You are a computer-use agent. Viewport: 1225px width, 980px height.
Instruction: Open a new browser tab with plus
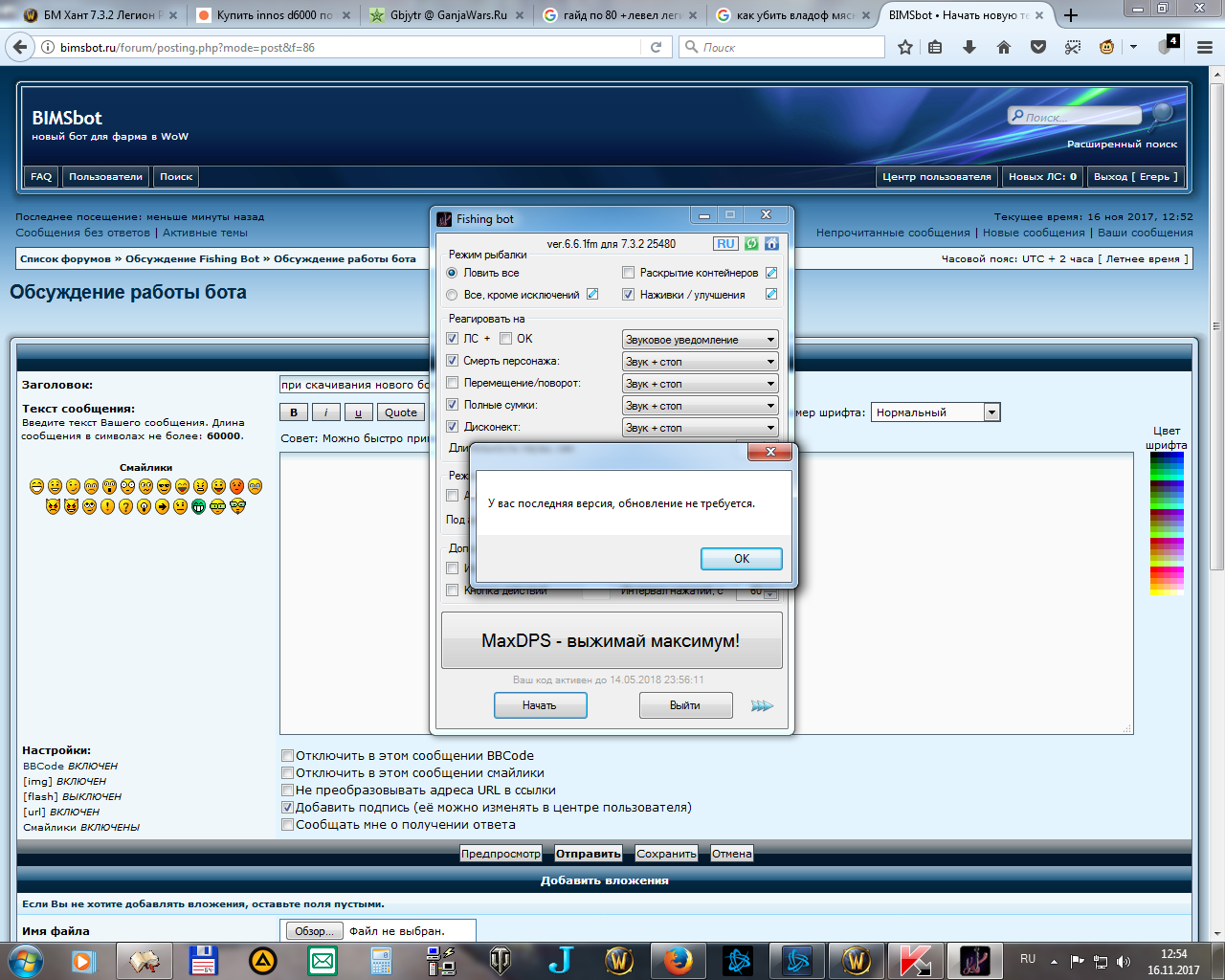(x=1071, y=15)
